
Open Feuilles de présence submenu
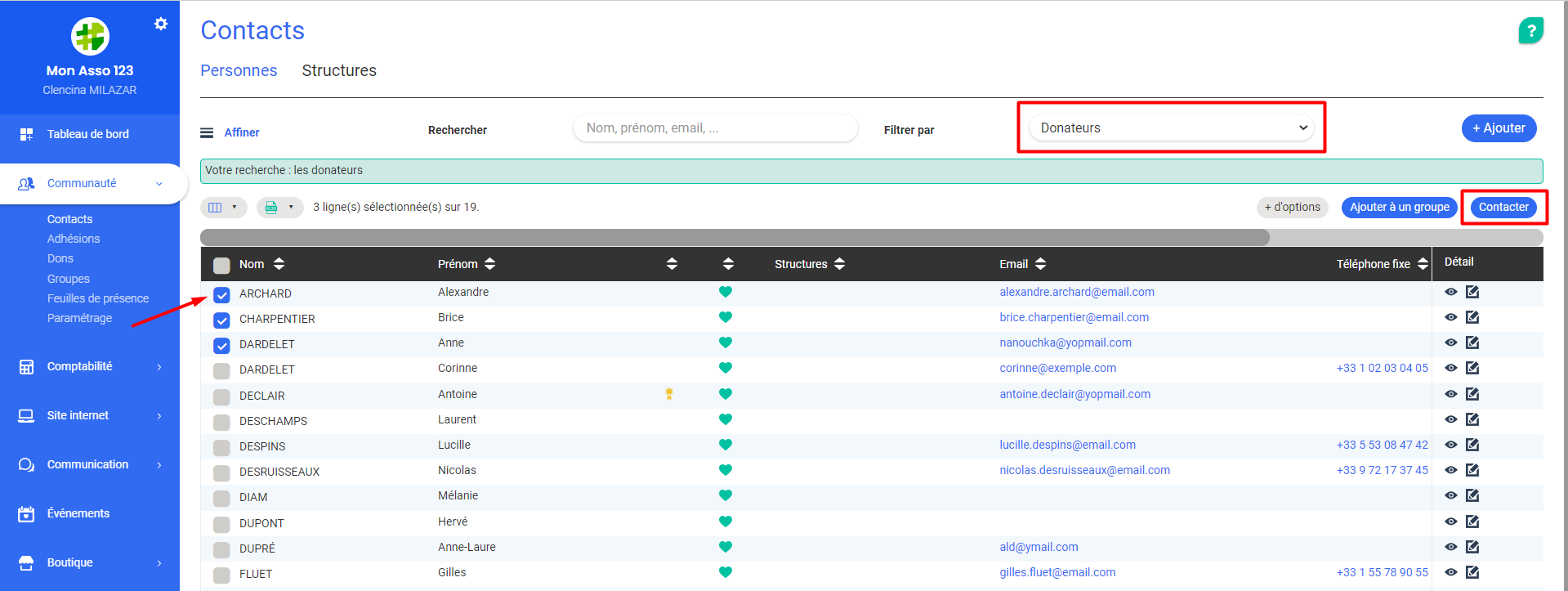coord(98,298)
